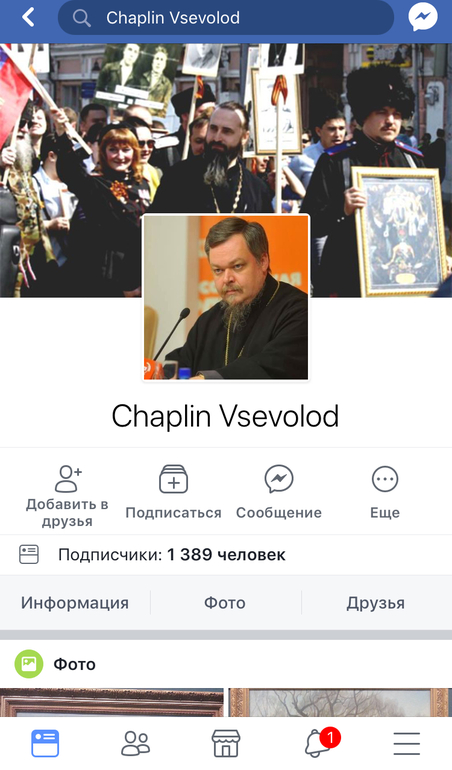Viewport: 452px width, 770px height.
Task: Switch to Фото tab
Action: tap(225, 603)
